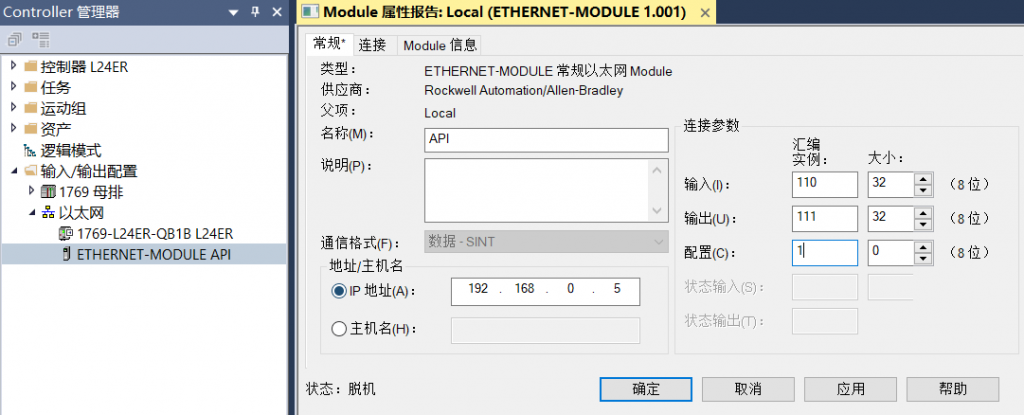Image resolution: width=1024 pixels, height=415 pixels.
Task: Switch to the 常规 tab
Action: coord(329,44)
